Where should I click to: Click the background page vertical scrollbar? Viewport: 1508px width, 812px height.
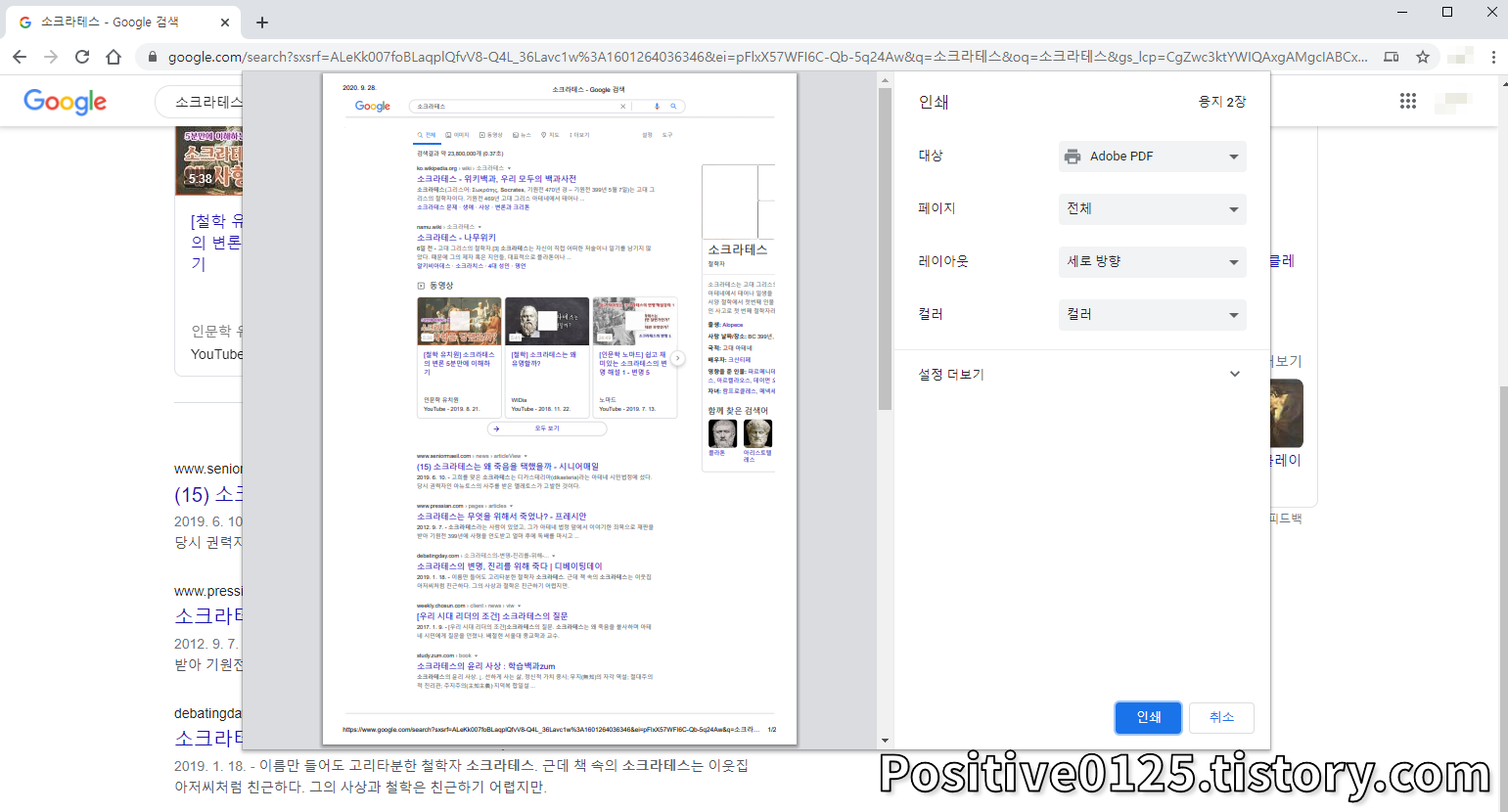(x=1502, y=599)
